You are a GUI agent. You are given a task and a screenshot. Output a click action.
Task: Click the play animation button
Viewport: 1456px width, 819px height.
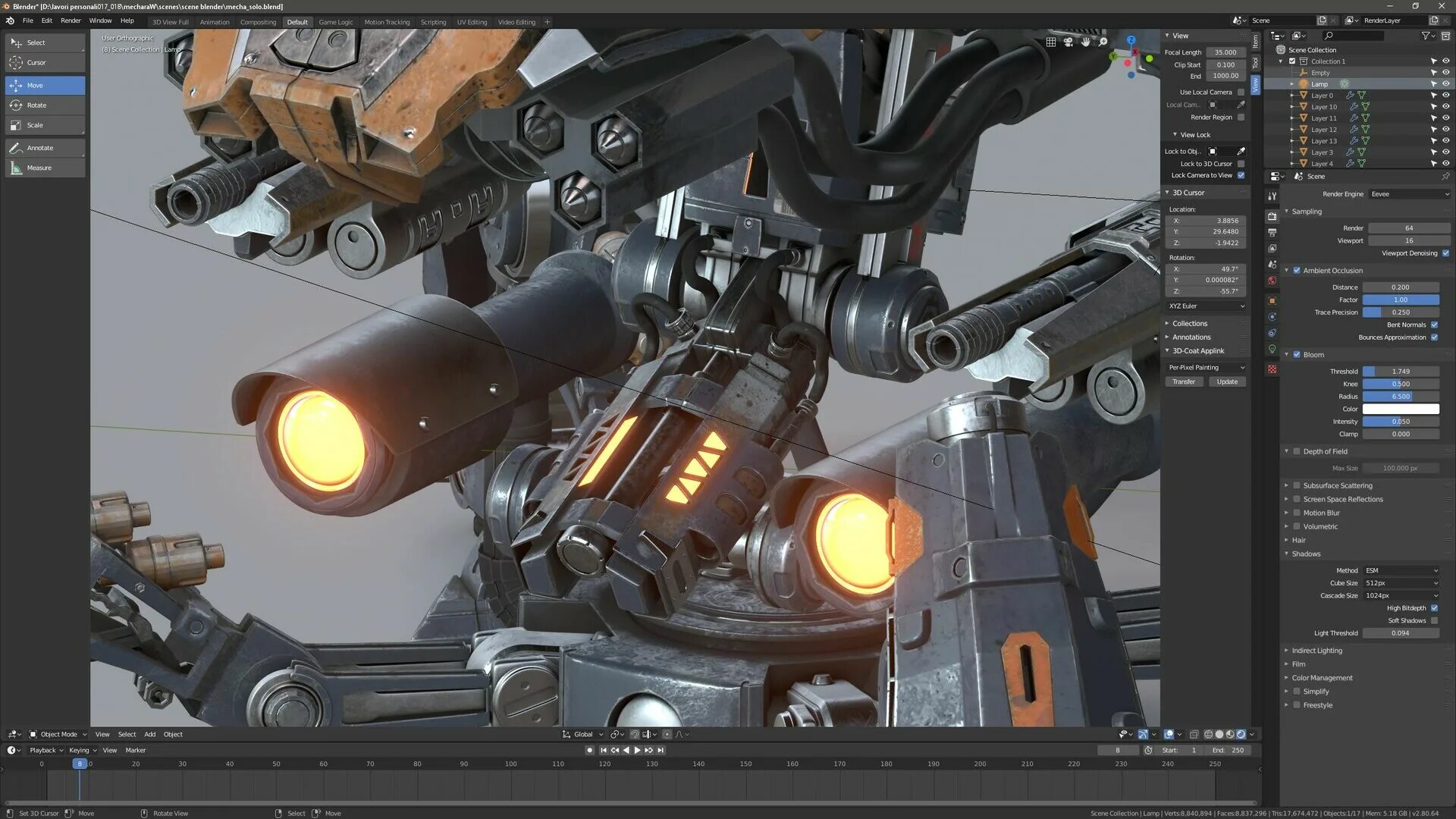637,750
